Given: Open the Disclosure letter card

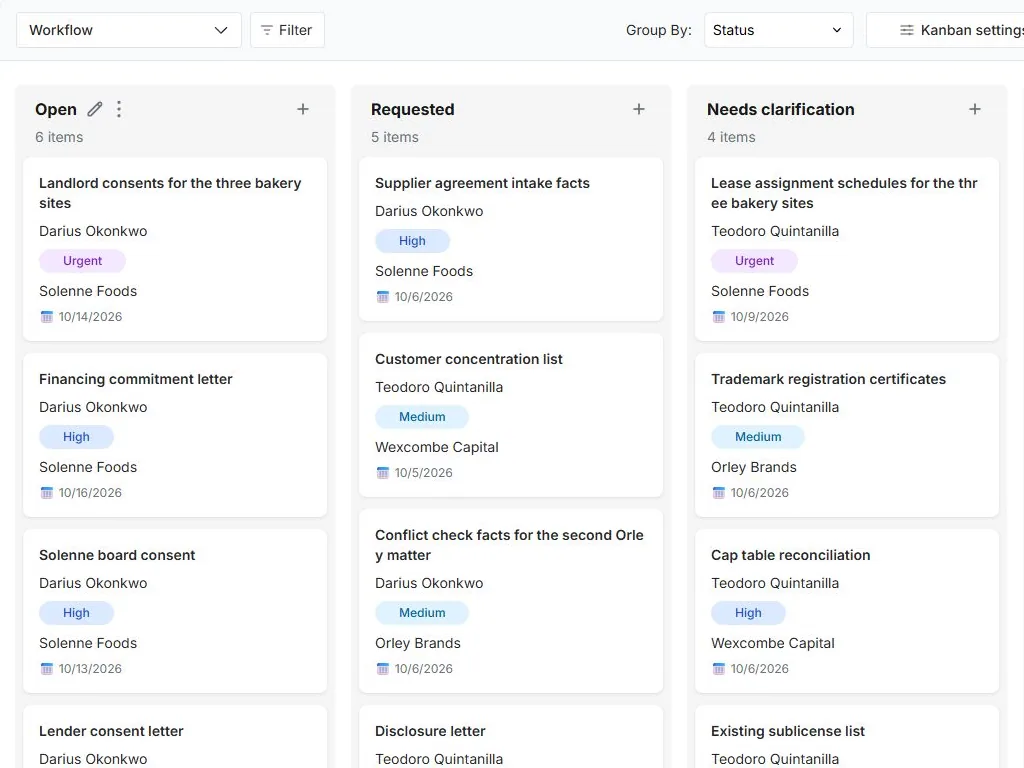Looking at the screenshot, I should [x=511, y=737].
